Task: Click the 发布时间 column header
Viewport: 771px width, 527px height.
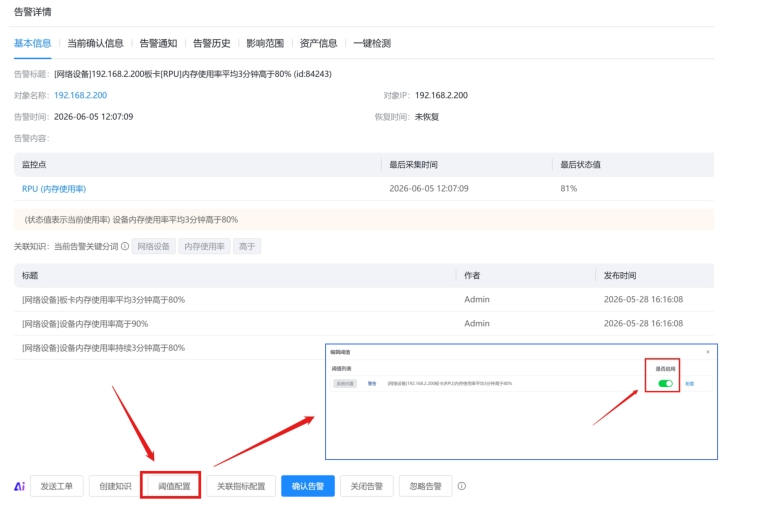Action: point(620,275)
